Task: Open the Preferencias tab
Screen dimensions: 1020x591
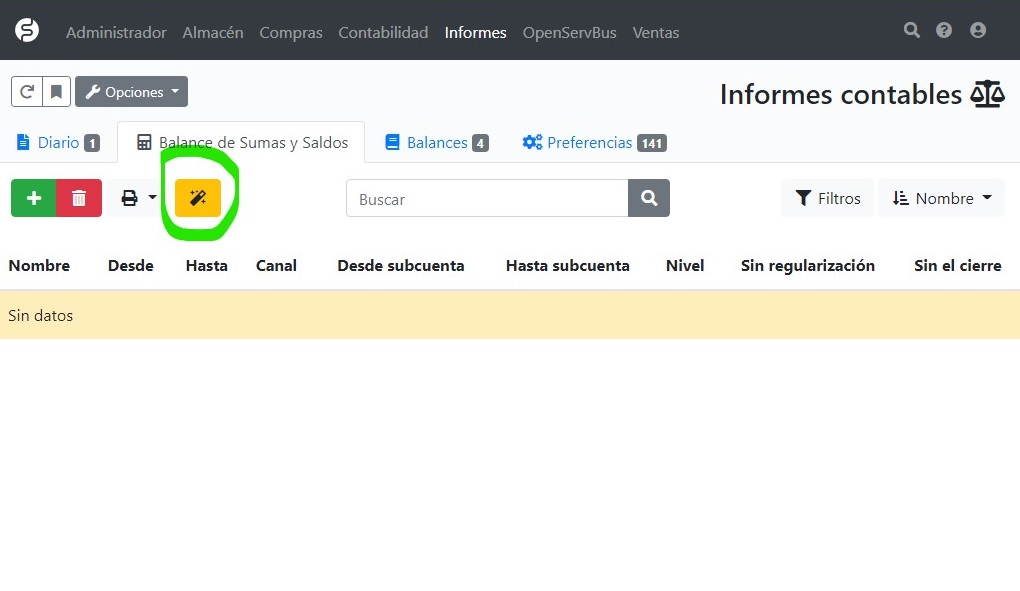Action: tap(594, 143)
